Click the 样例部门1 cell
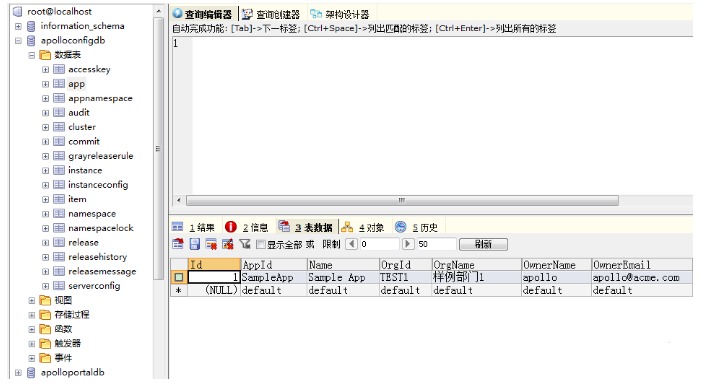The height and width of the screenshot is (392, 713). pyautogui.click(x=476, y=277)
